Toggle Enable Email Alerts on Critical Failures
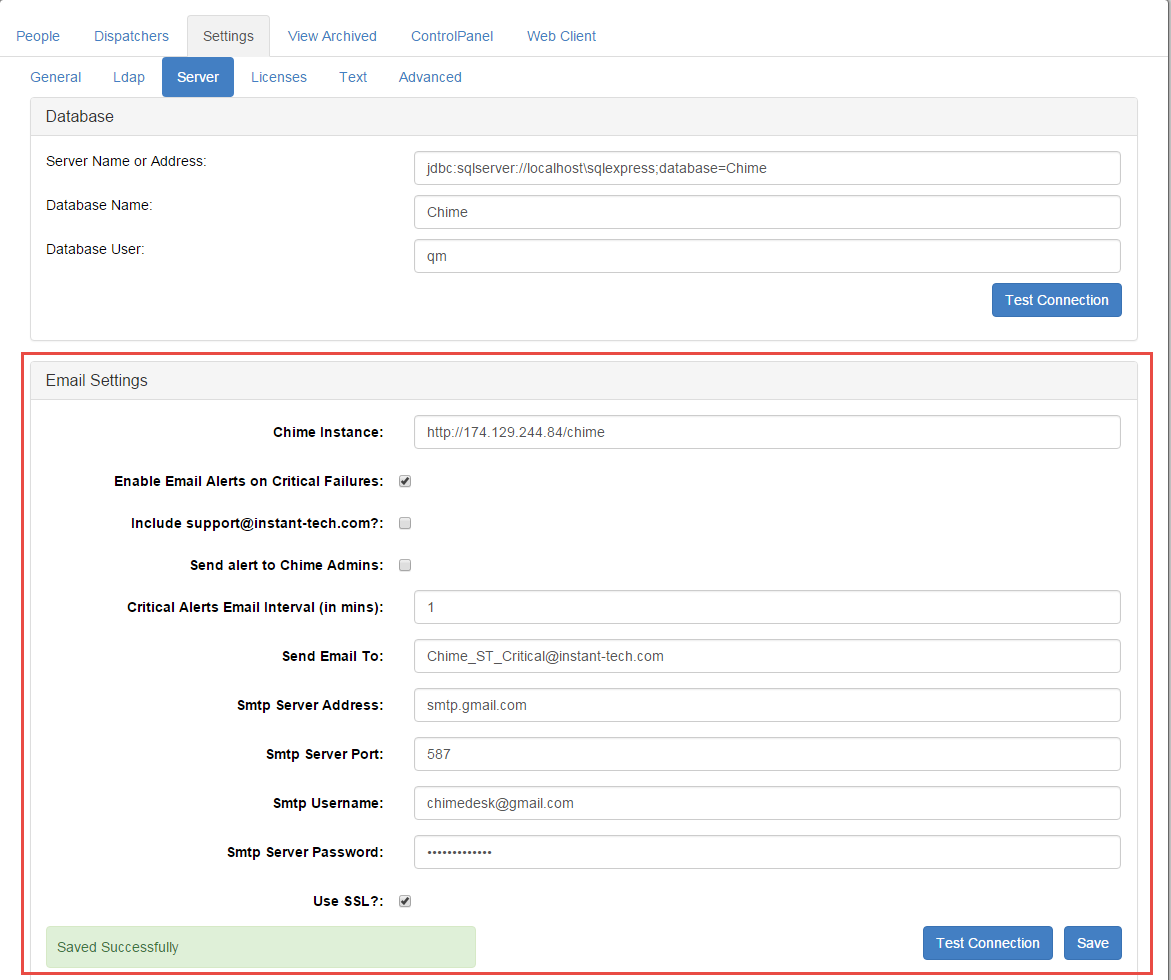 point(405,481)
